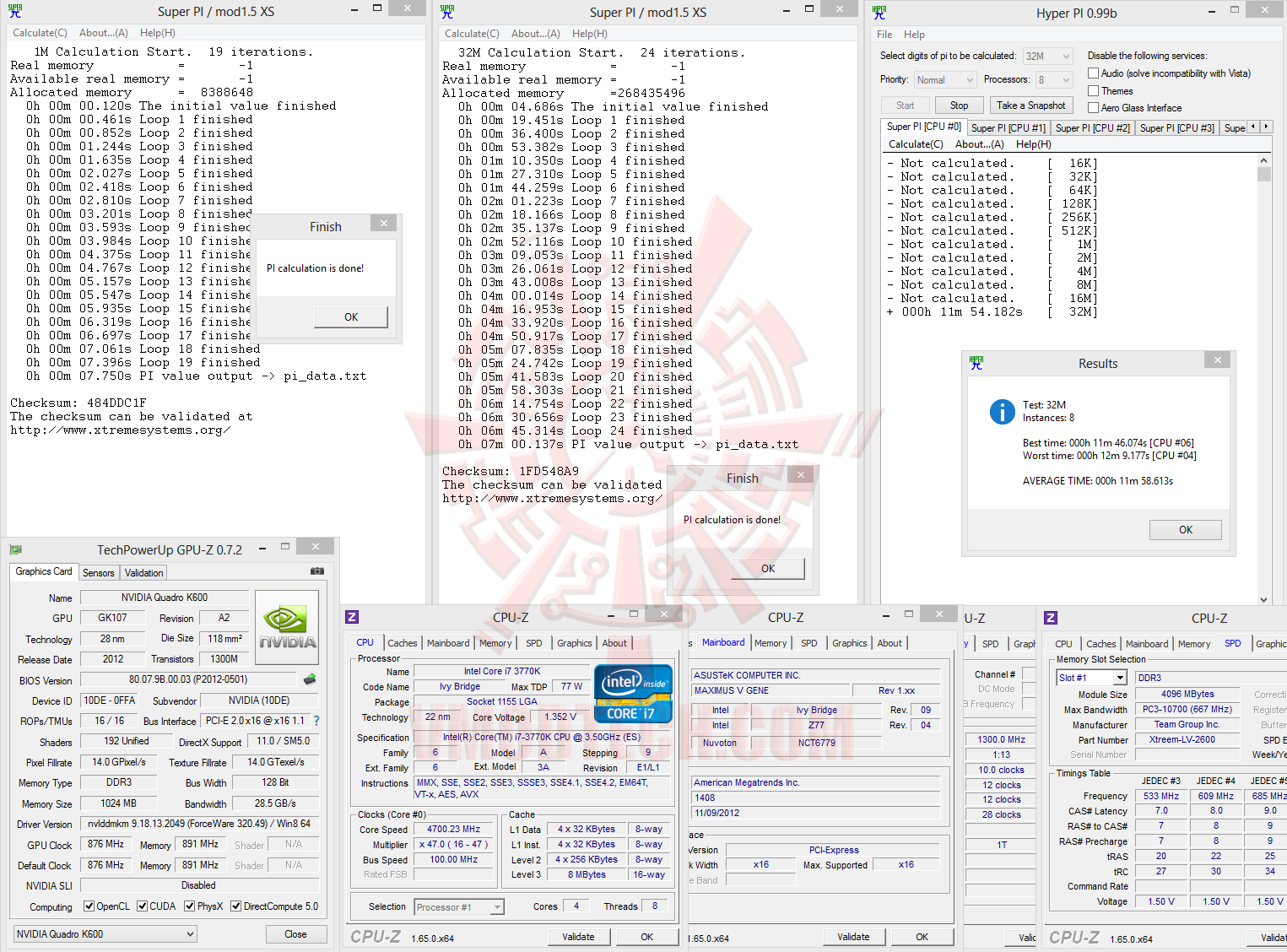Click the xtremesystems.org URL in 1M Super PI window
Screen dimensions: 1287x952
pyautogui.click(x=120, y=430)
